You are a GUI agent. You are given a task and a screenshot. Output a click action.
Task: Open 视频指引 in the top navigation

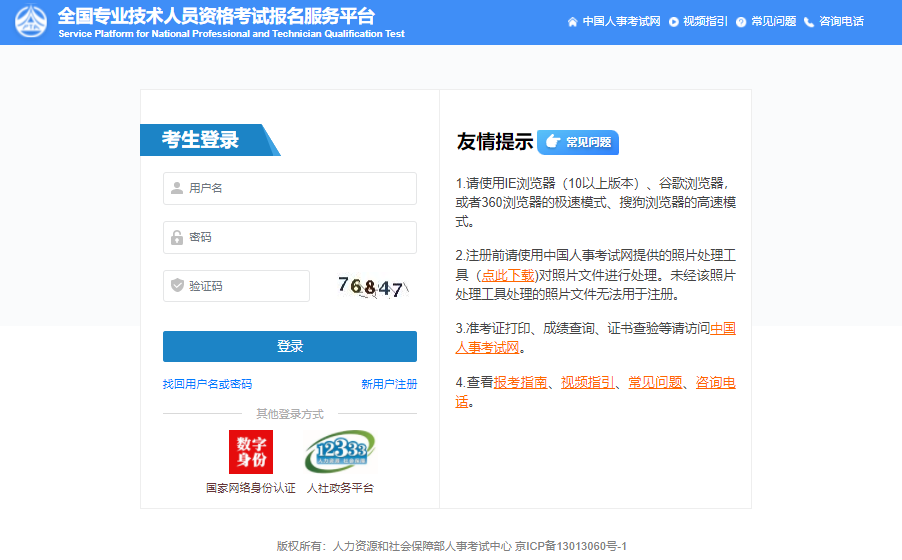click(x=705, y=22)
